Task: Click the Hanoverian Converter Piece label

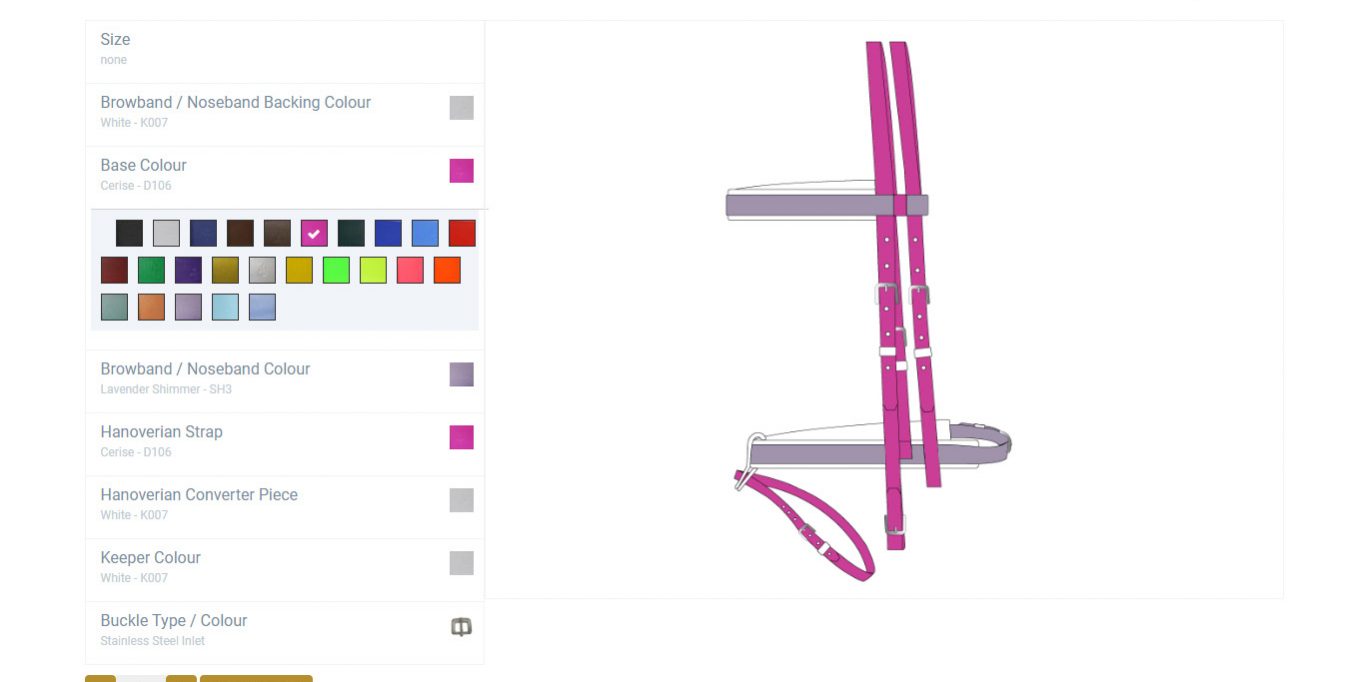Action: [199, 495]
